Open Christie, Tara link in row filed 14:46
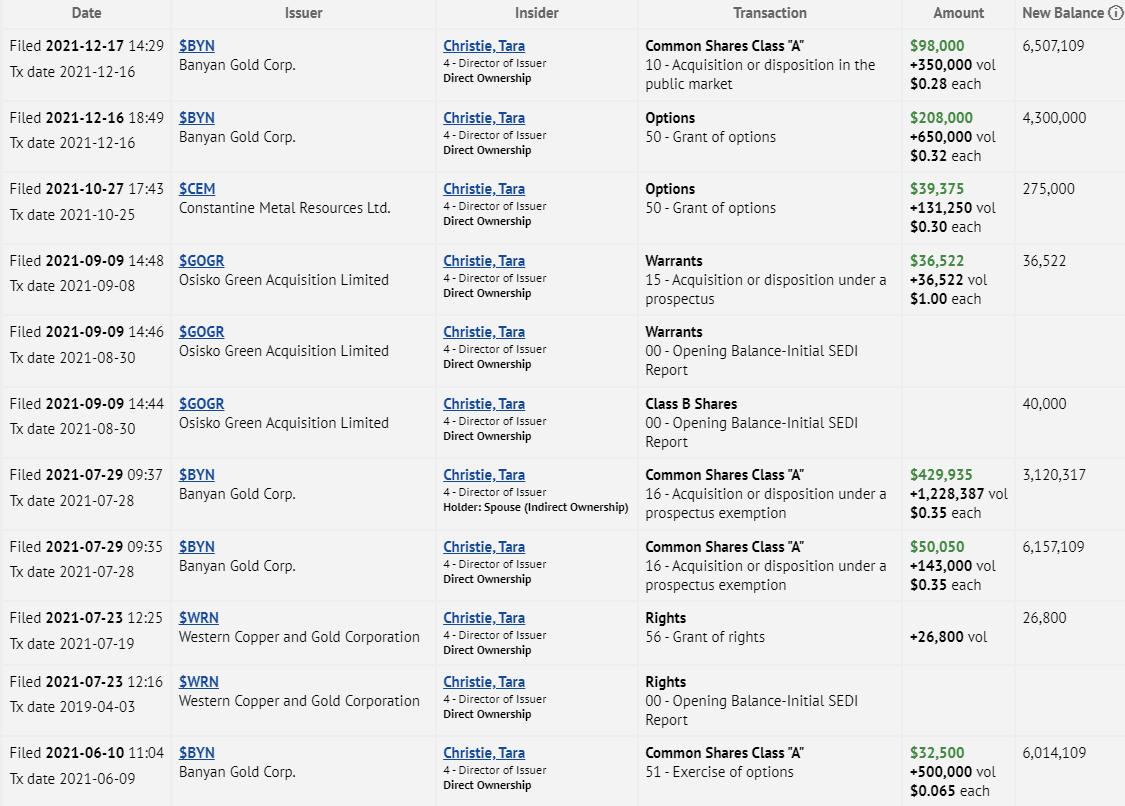The width and height of the screenshot is (1125, 806). pos(484,332)
